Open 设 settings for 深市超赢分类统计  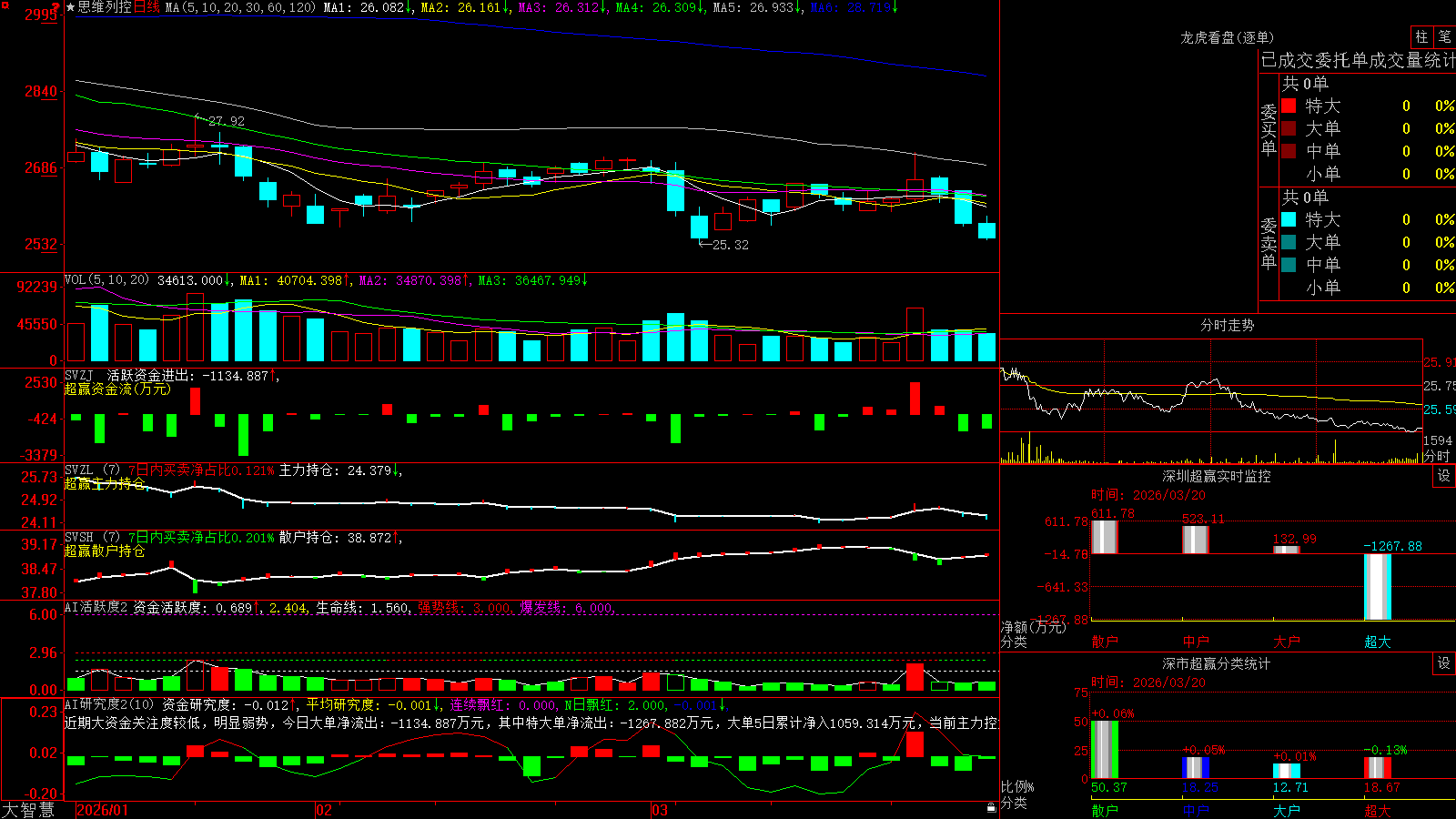pos(1444,663)
